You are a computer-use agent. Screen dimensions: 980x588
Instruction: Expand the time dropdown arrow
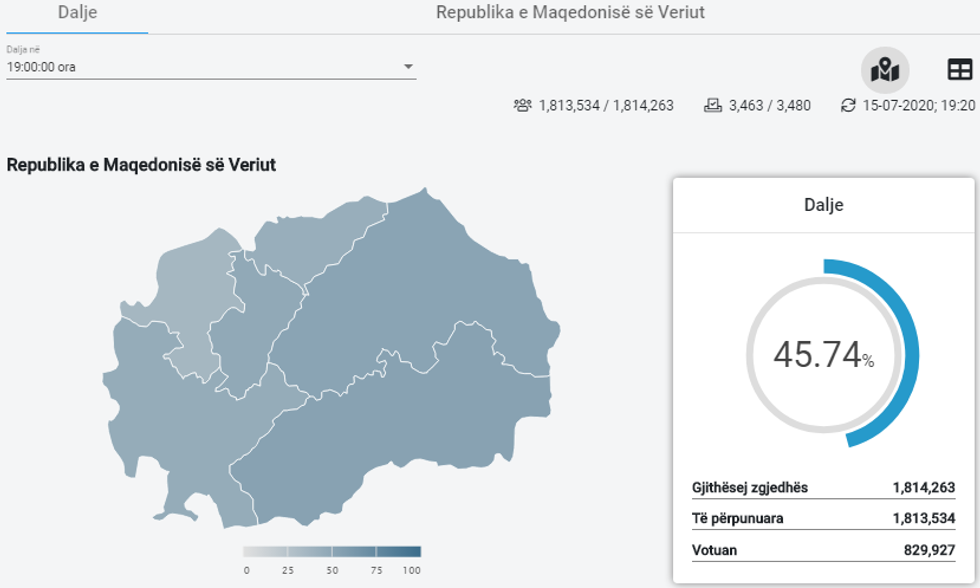click(408, 67)
